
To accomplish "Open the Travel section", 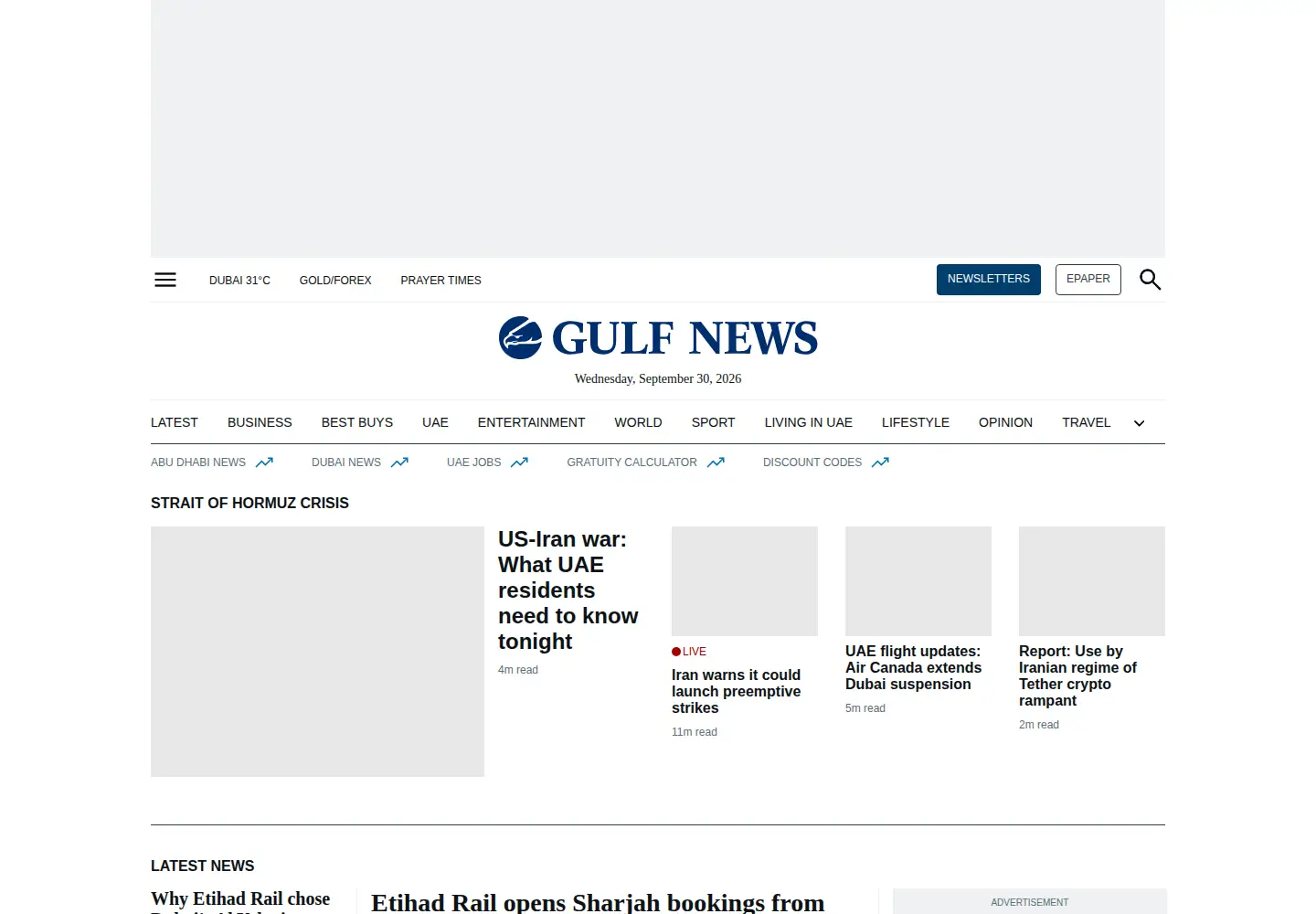I will pos(1087,422).
